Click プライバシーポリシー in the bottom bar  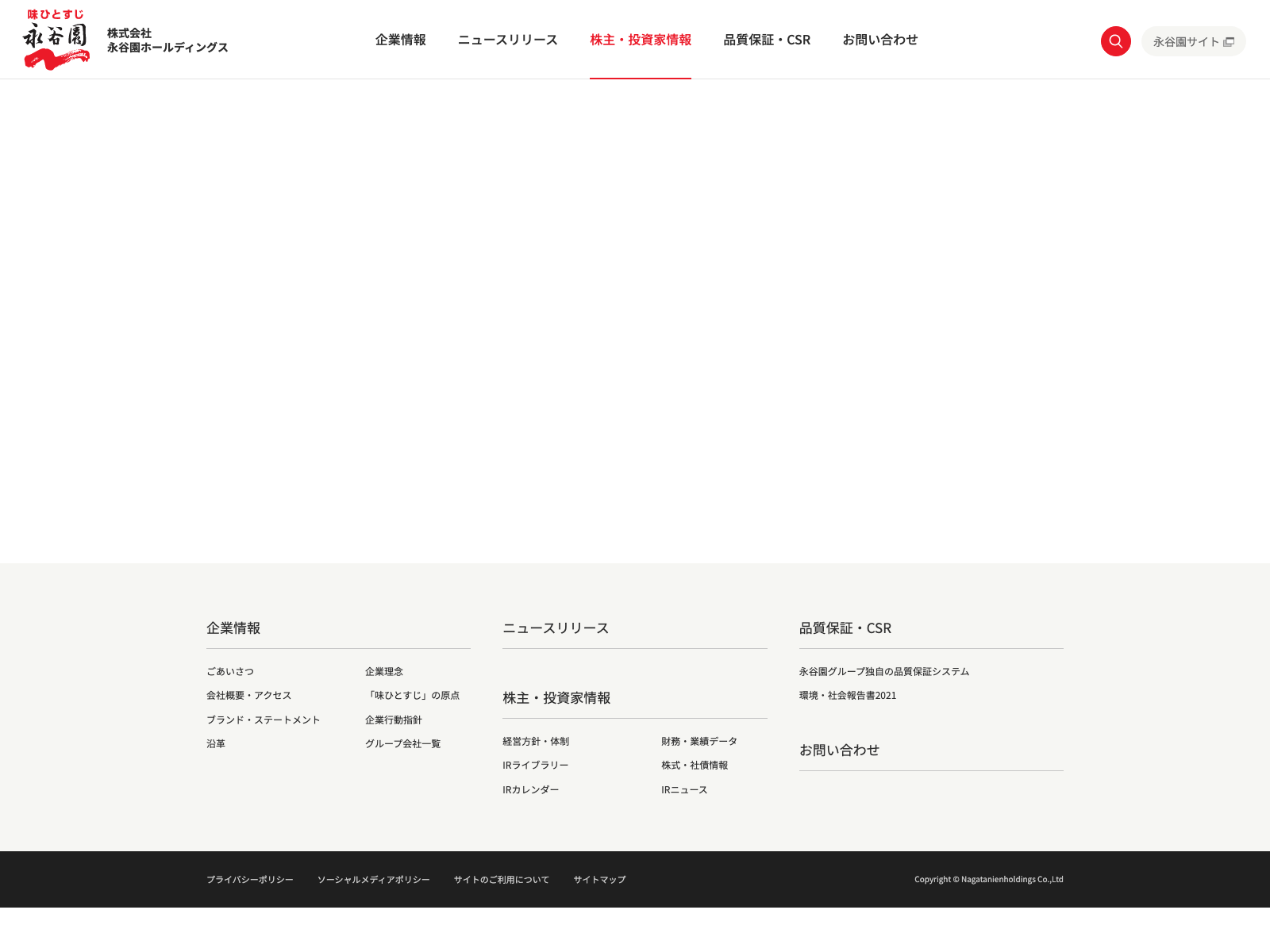pyautogui.click(x=249, y=879)
